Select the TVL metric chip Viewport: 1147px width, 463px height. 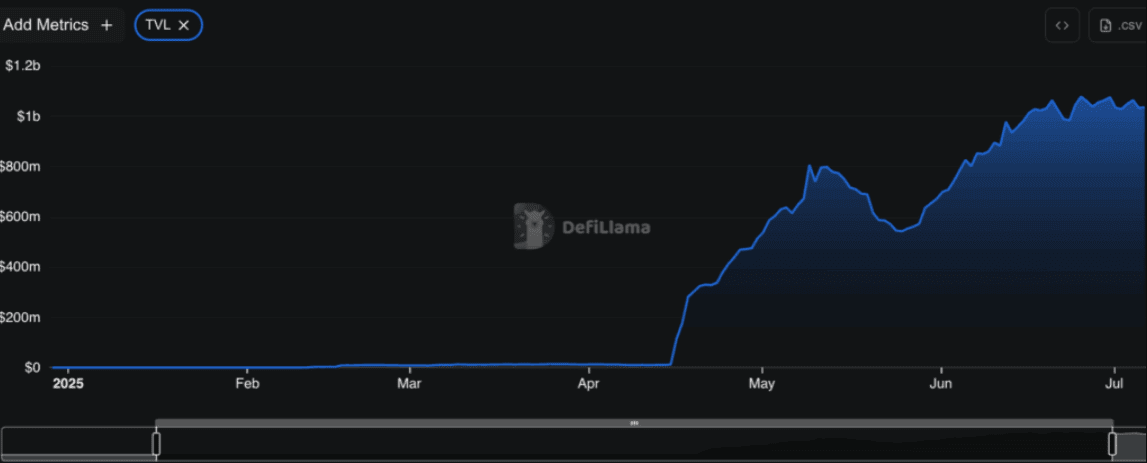pos(168,25)
